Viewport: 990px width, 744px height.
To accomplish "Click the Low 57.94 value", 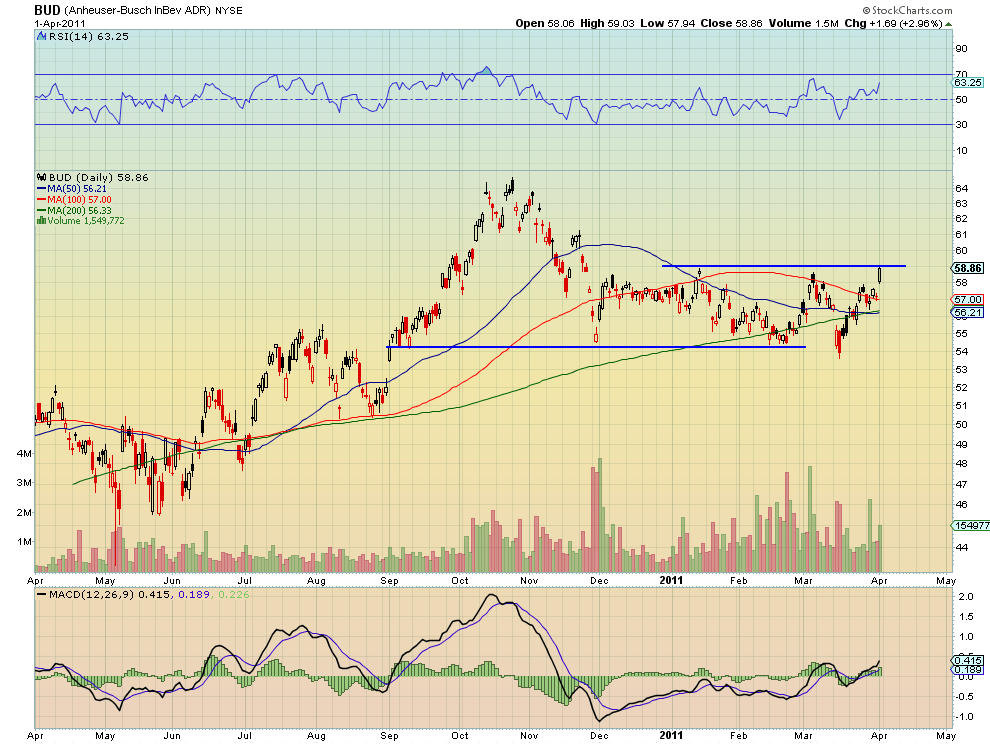I will (667, 23).
